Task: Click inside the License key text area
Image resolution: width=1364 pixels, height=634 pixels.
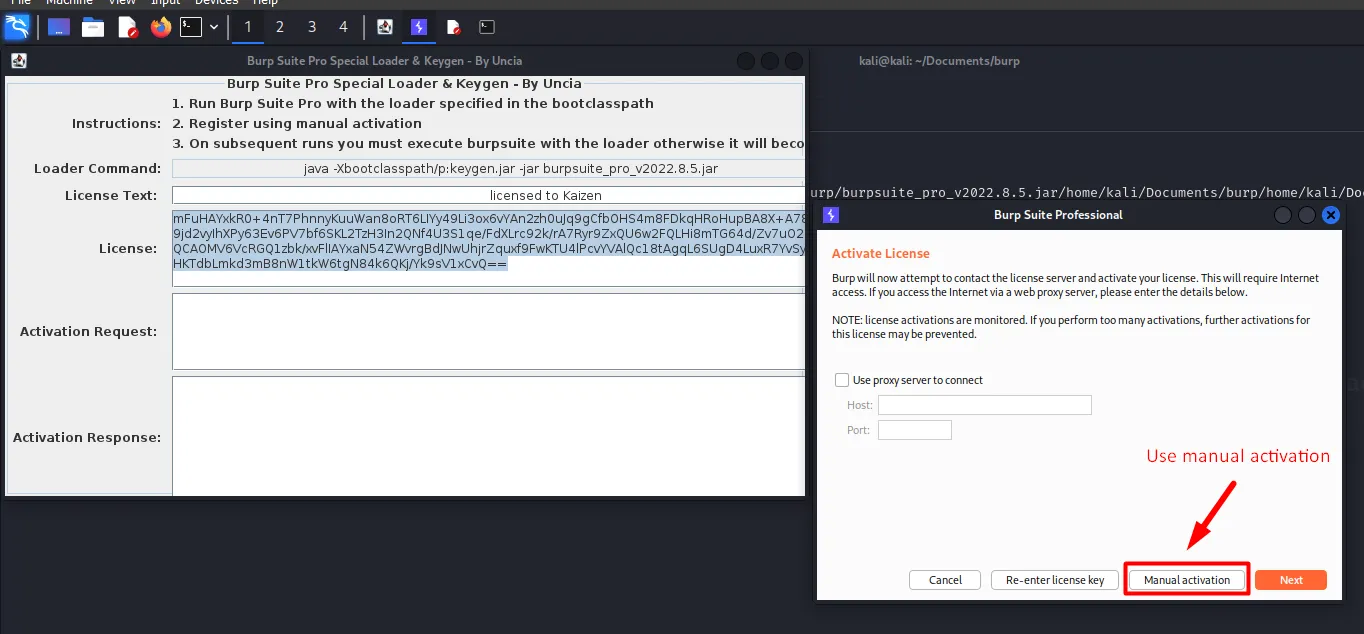Action: click(488, 248)
